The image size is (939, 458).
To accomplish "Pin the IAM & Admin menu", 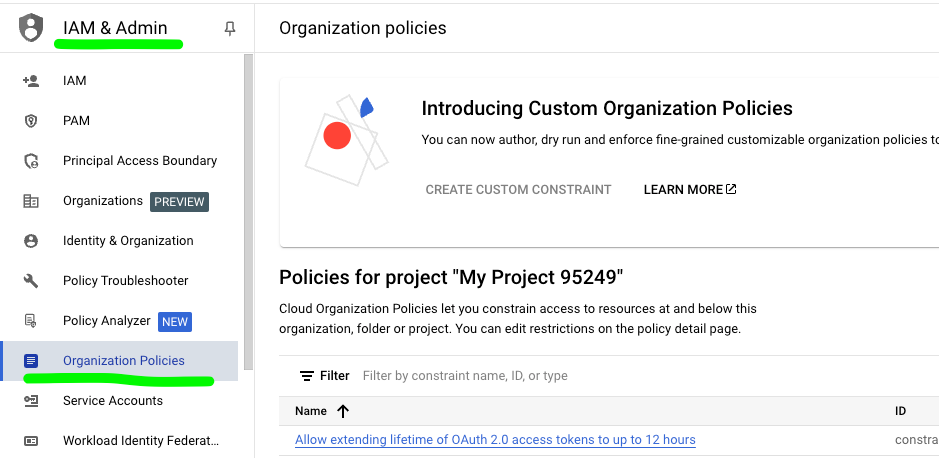I will click(x=229, y=29).
